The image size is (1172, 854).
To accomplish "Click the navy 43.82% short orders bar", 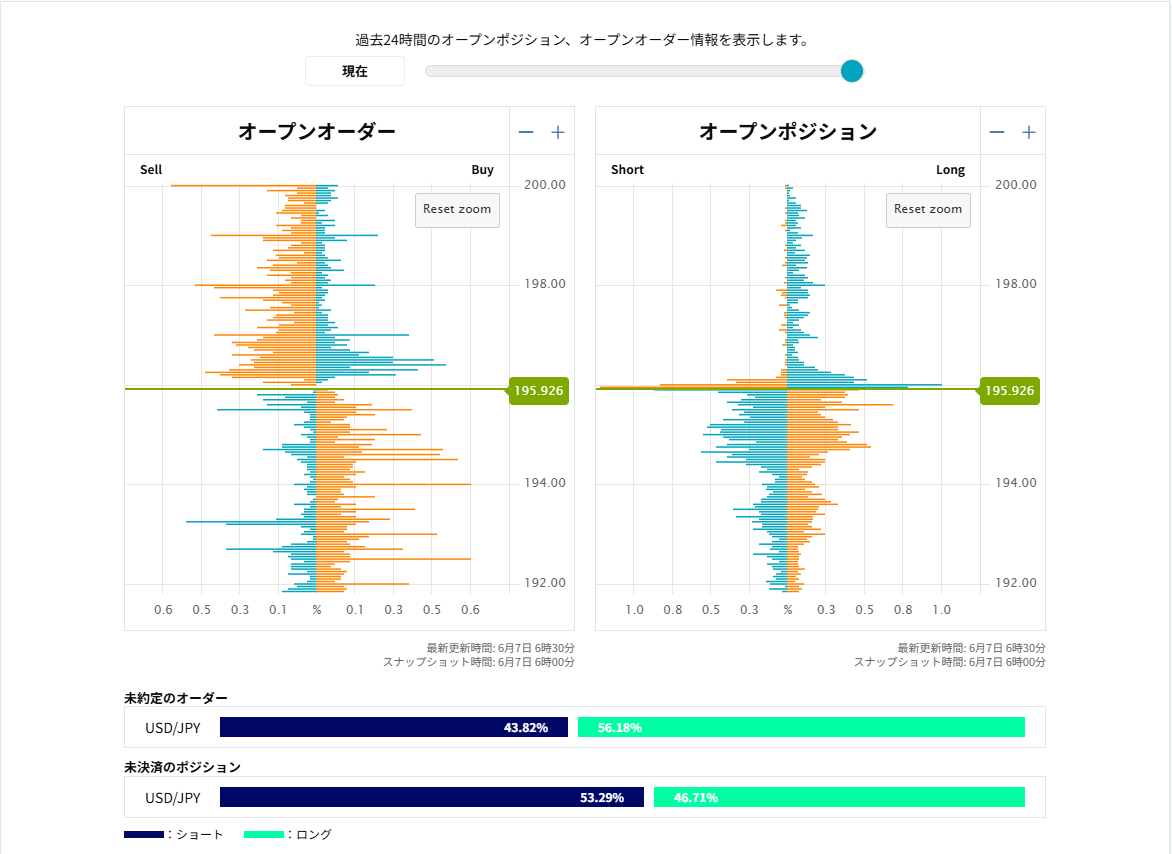I will (x=394, y=728).
